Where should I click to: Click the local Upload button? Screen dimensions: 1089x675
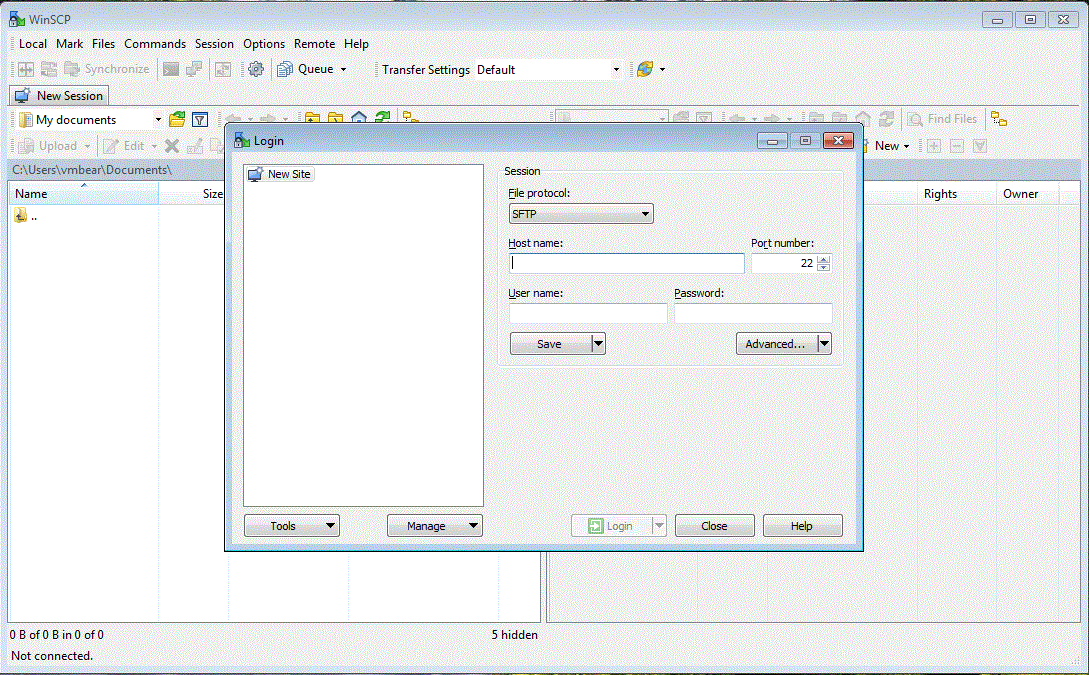(x=49, y=146)
